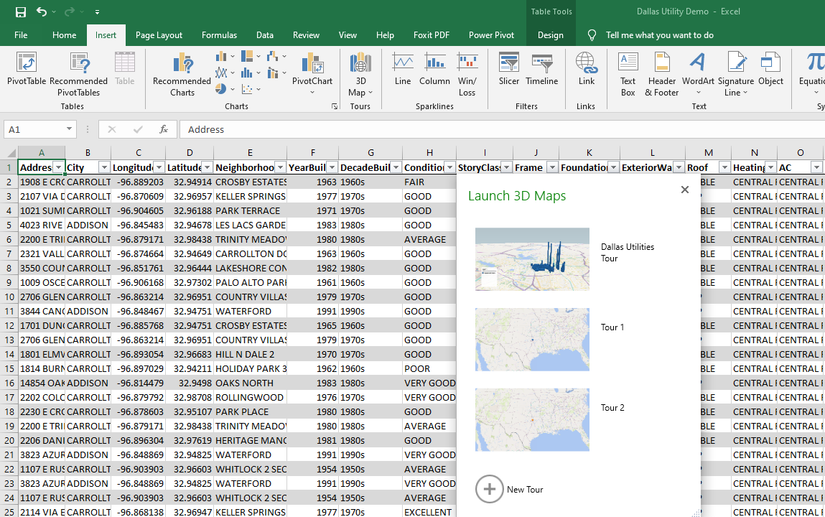
Task: Insert a PivotTable
Action: 26,68
